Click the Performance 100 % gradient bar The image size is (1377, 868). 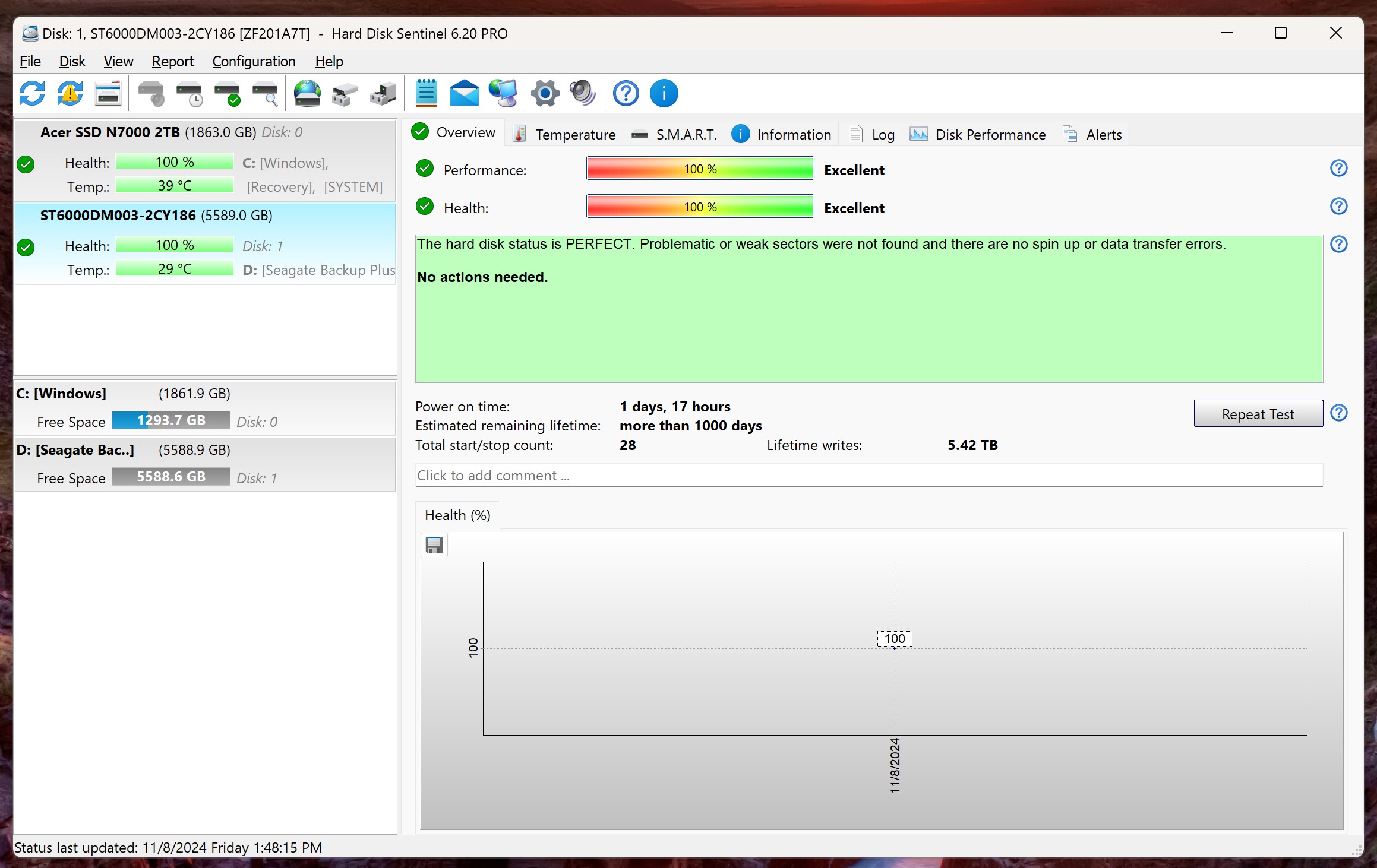(x=700, y=169)
